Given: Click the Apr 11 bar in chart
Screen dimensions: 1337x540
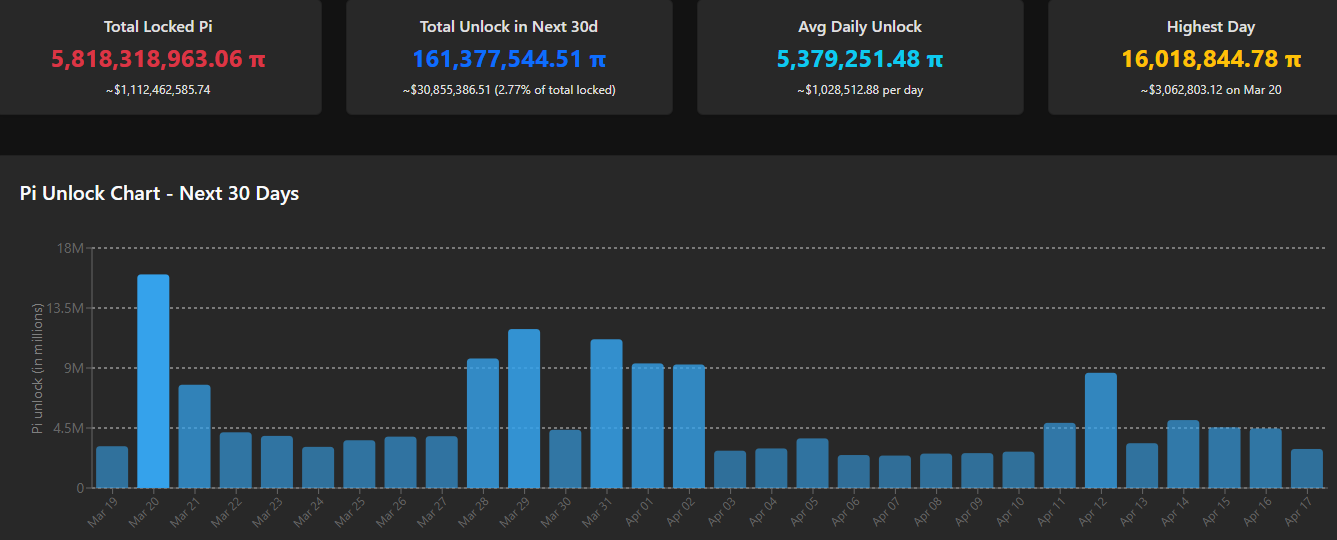Looking at the screenshot, I should [x=1060, y=455].
